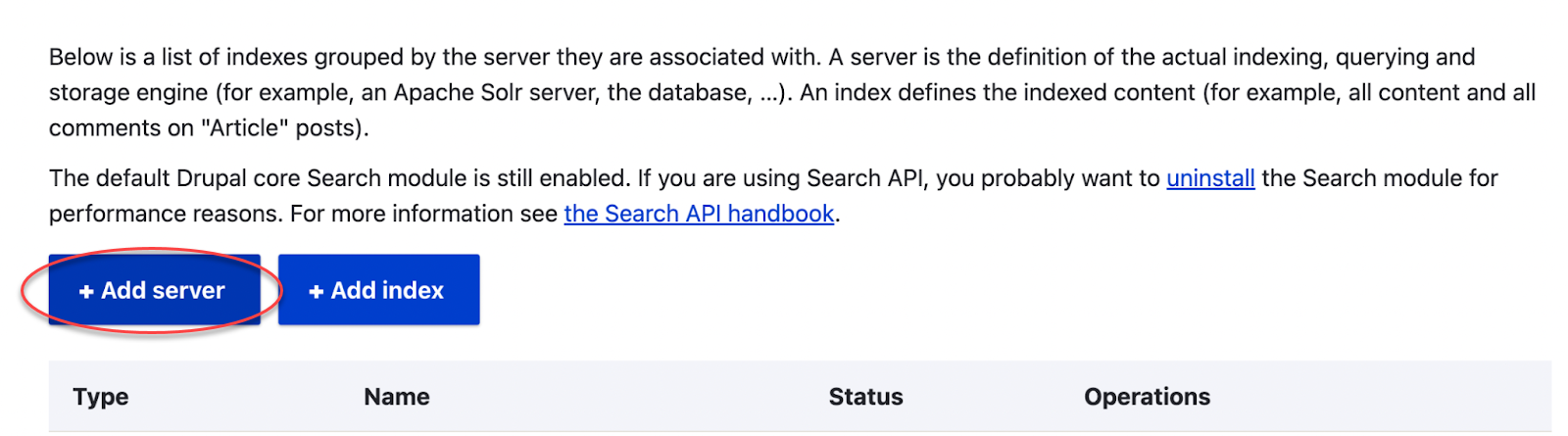1568x436 pixels.
Task: Click the plus icon on Add index
Action: [316, 292]
